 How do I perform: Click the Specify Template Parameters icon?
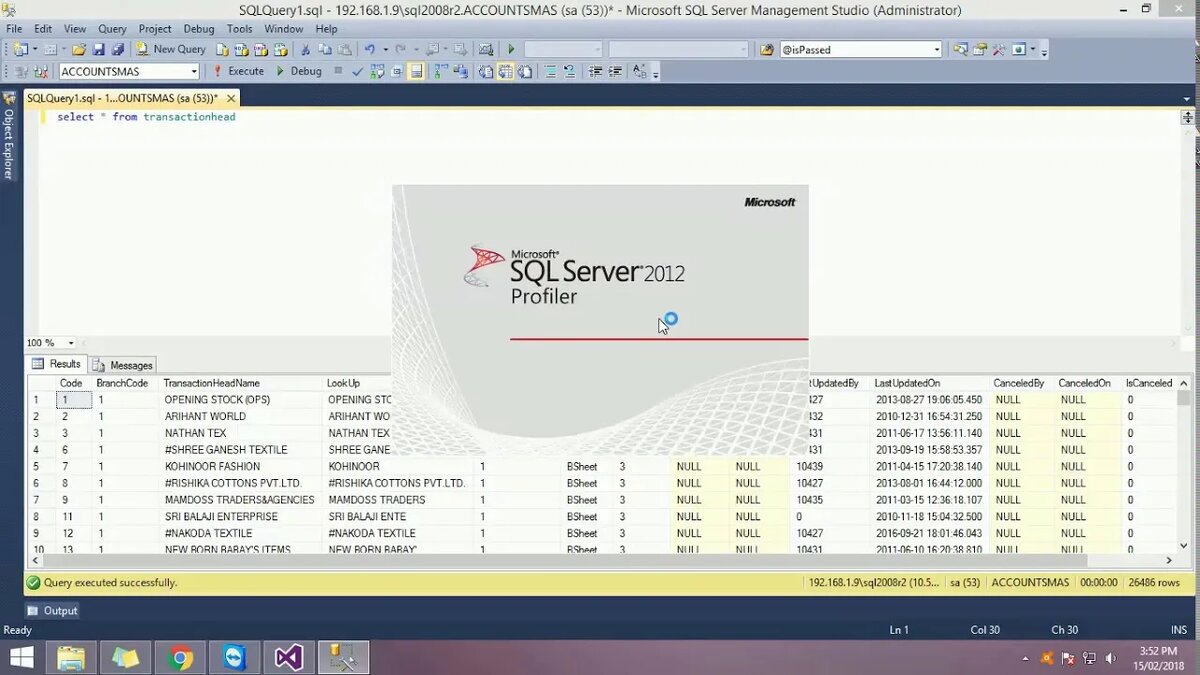tap(639, 71)
